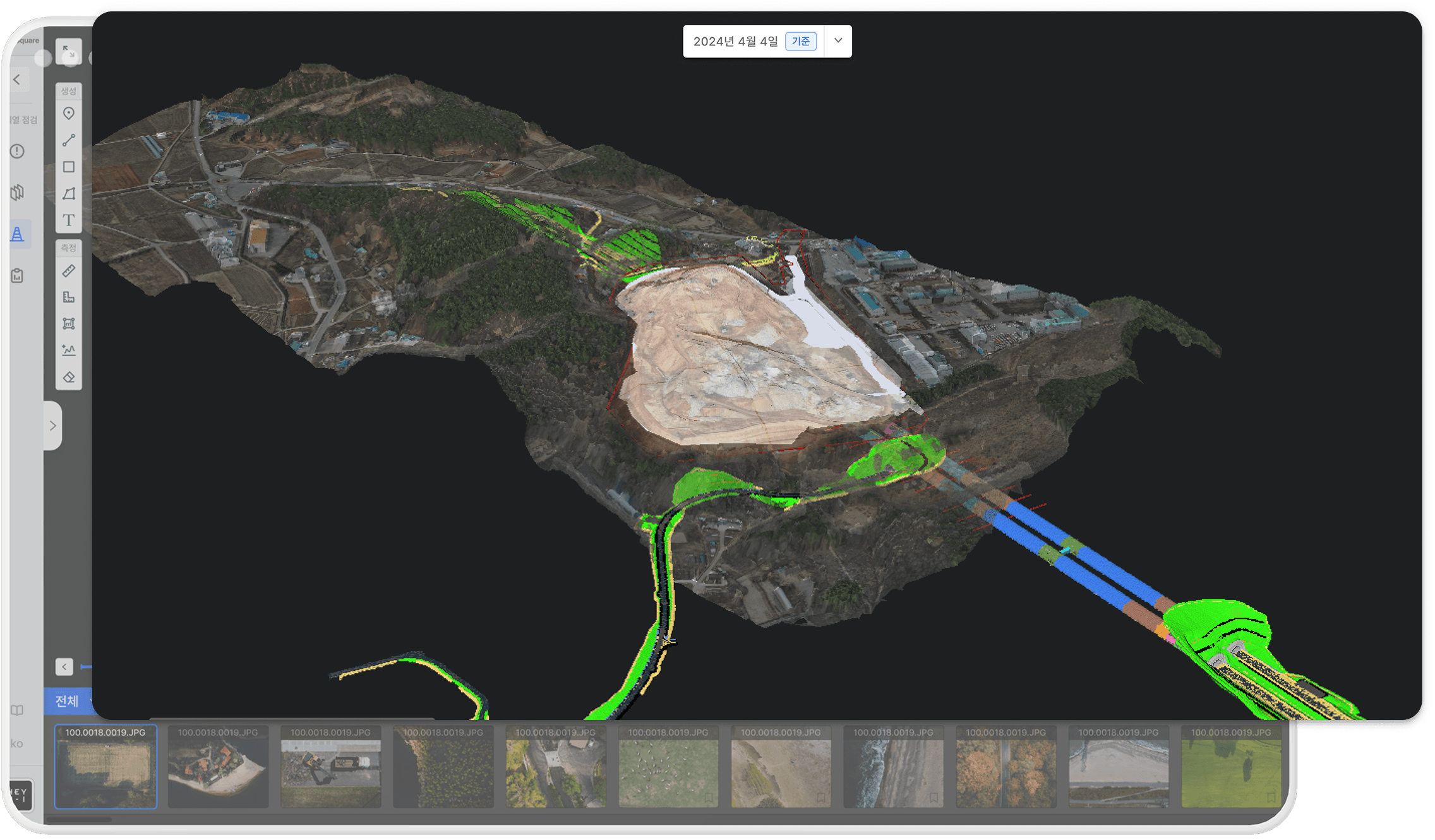This screenshot has width=1435, height=840.
Task: Expand the collapsed left side panel
Action: (x=53, y=426)
